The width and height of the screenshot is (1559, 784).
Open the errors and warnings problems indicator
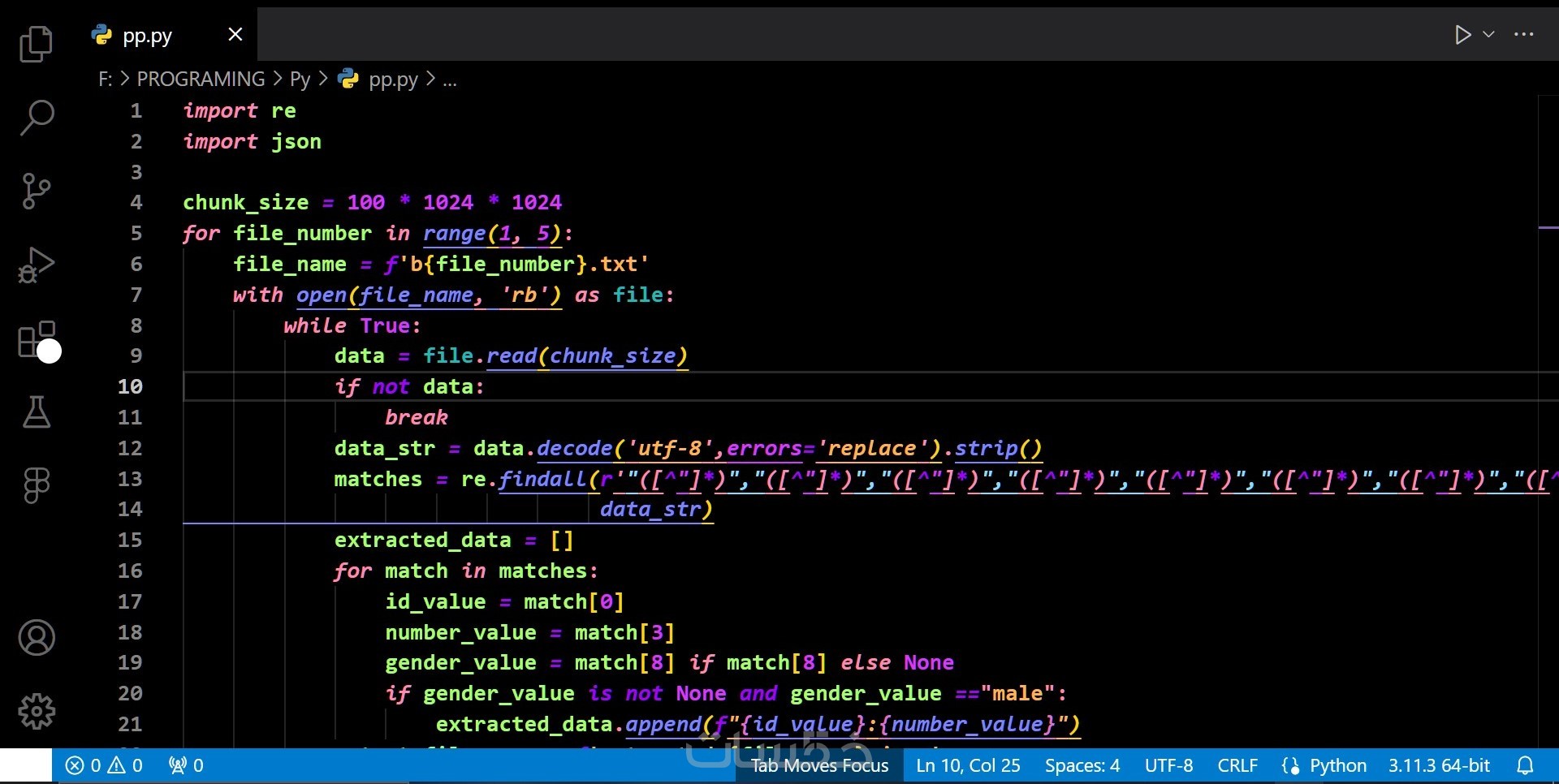pyautogui.click(x=104, y=765)
